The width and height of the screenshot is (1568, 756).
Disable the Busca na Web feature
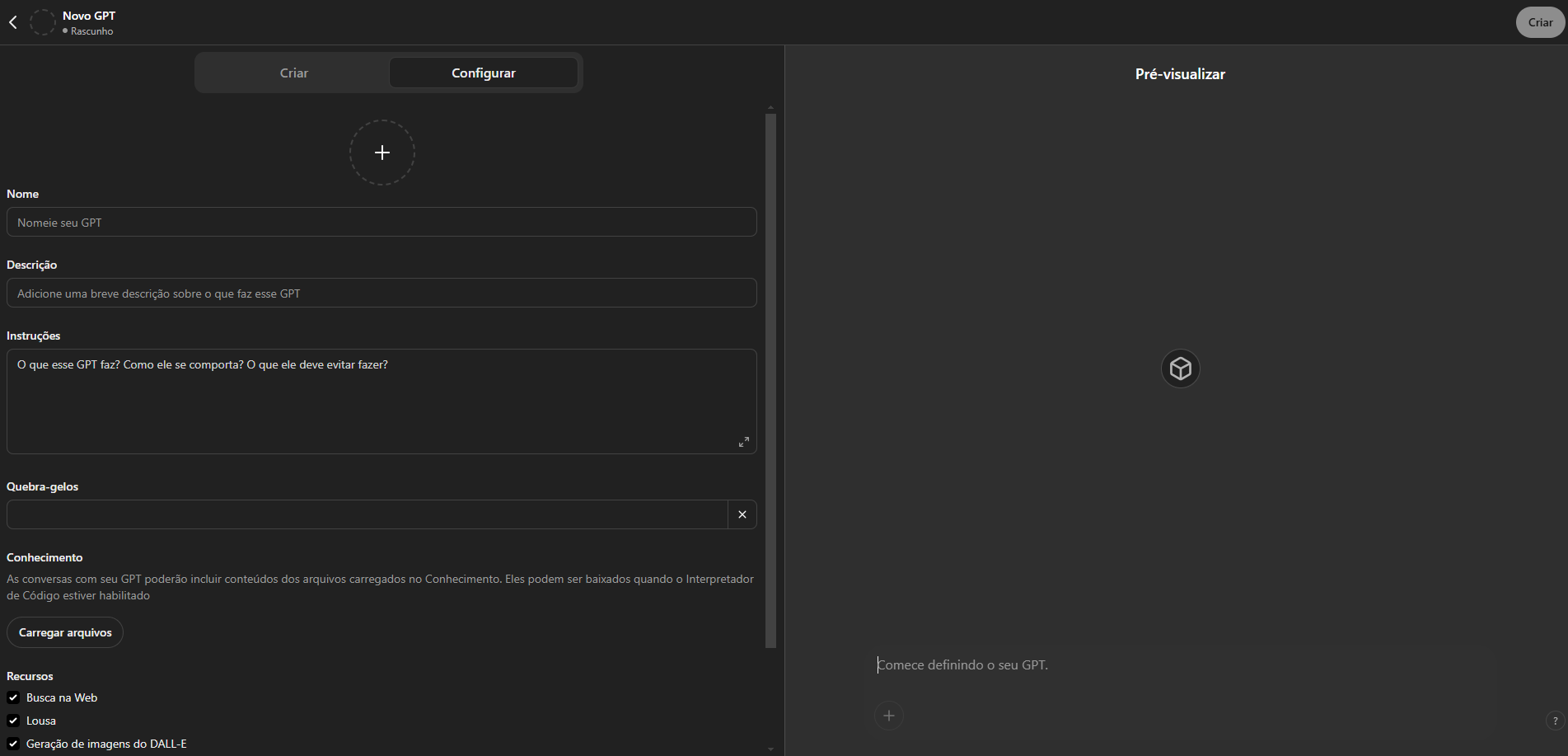[x=12, y=697]
